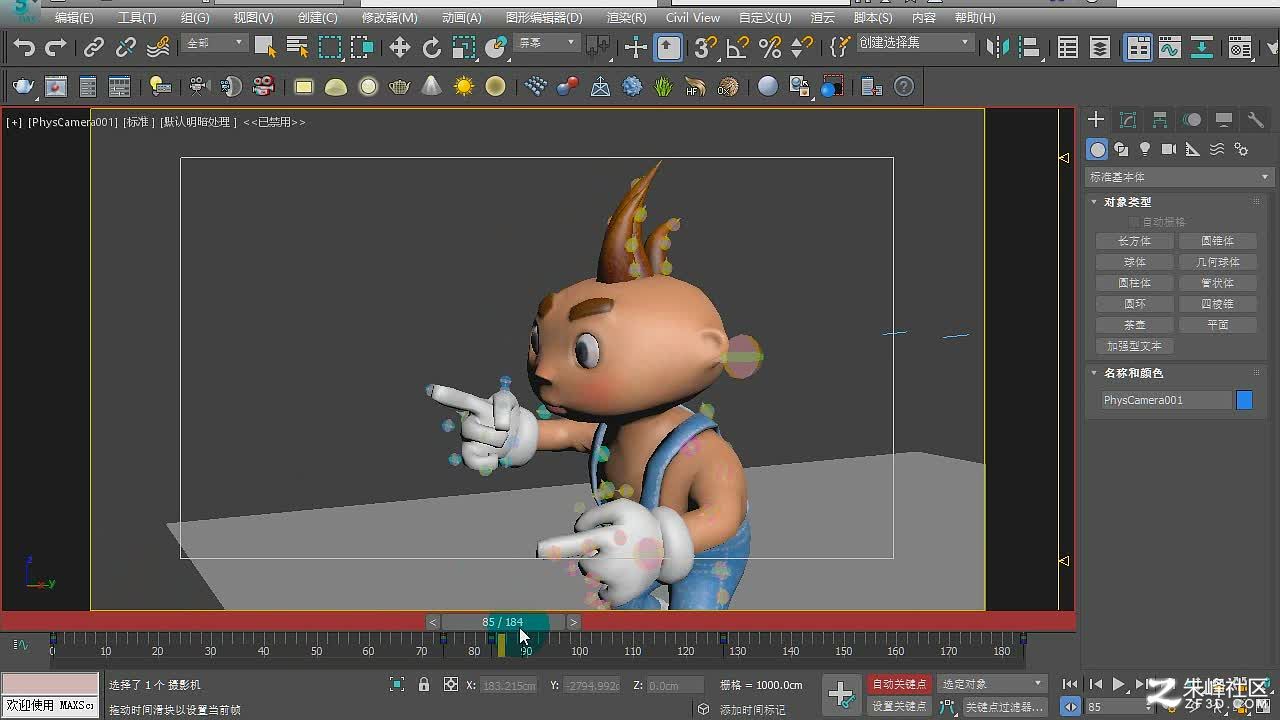Click the Undo arrow icon

(x=24, y=47)
